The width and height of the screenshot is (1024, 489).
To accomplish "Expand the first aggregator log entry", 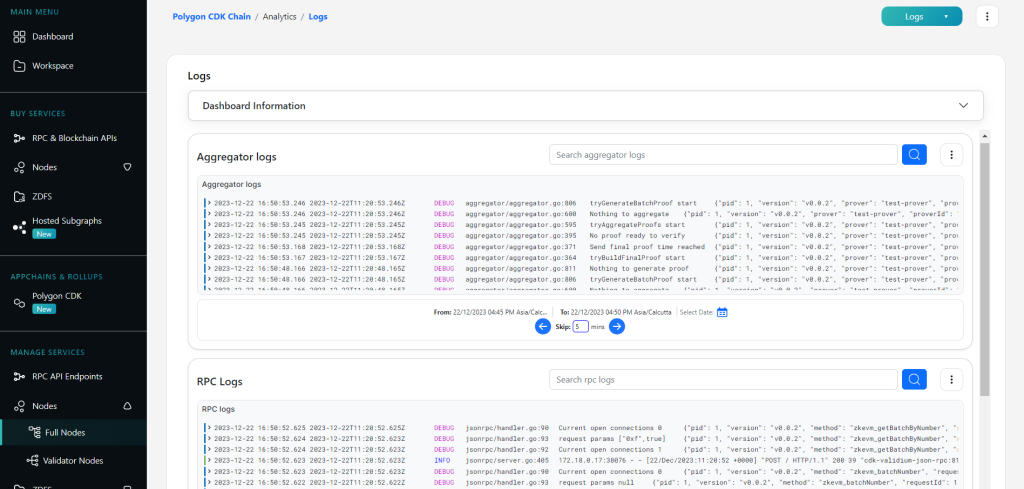I will [x=208, y=202].
